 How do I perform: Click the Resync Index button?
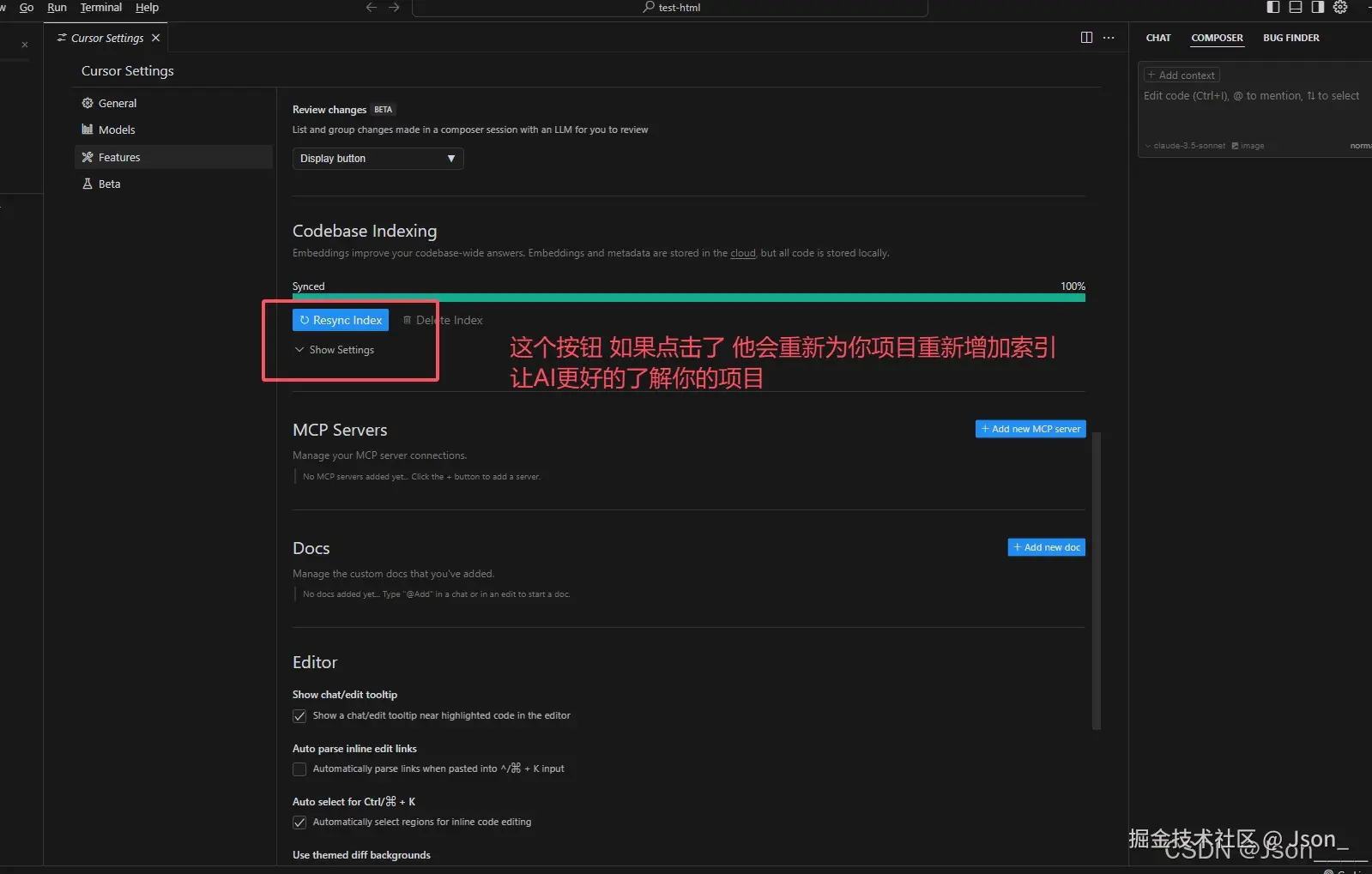[x=341, y=320]
